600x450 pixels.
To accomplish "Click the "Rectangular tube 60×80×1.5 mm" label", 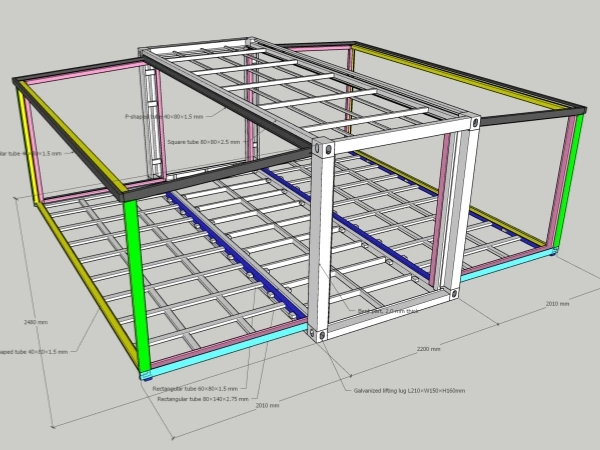I will coord(195,389).
